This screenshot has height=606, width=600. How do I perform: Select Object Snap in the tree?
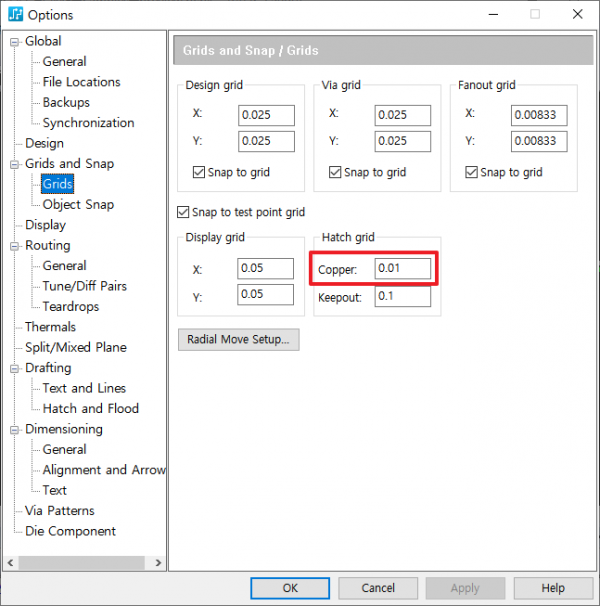coord(78,205)
